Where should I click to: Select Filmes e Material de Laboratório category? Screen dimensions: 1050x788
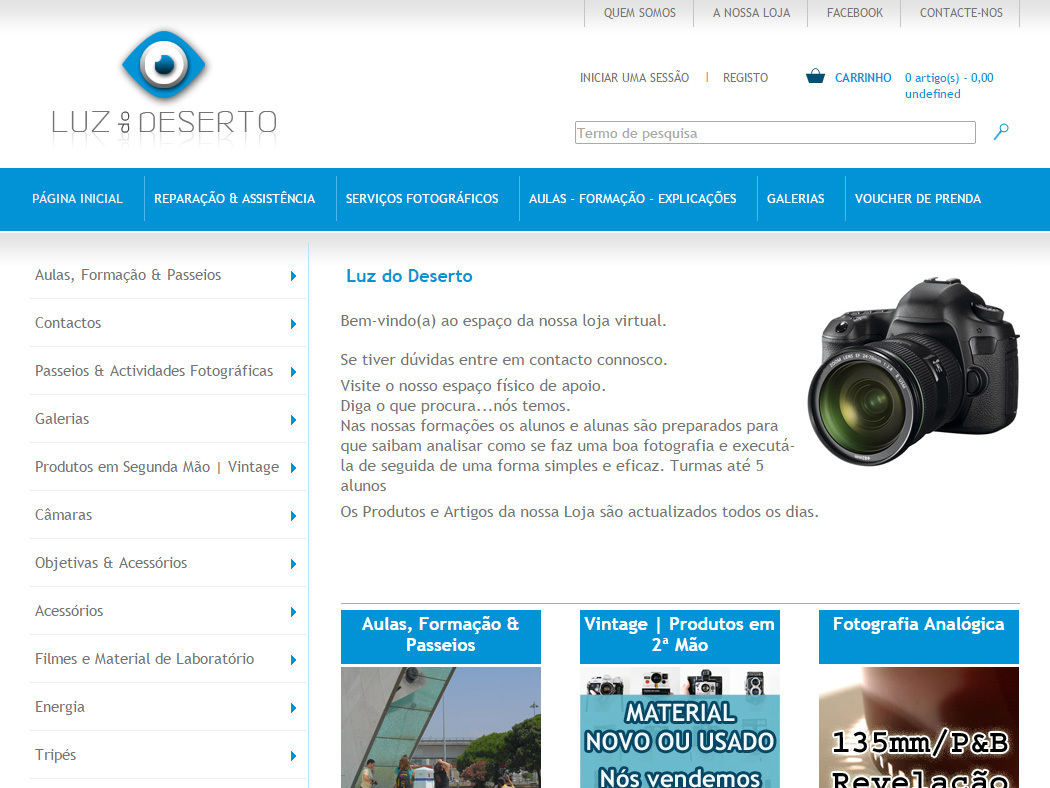point(144,659)
